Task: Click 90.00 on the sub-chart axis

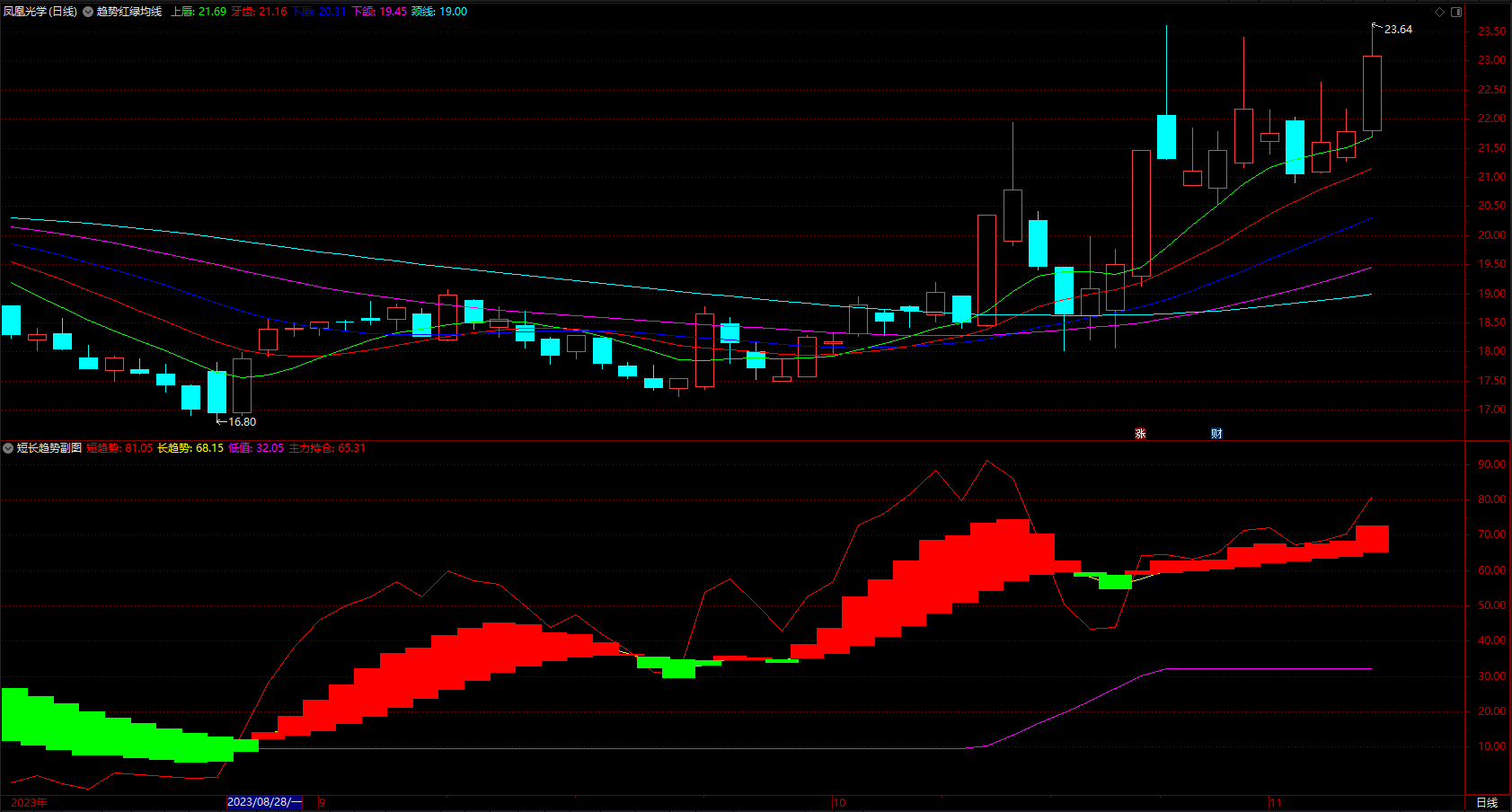Action: point(1491,464)
